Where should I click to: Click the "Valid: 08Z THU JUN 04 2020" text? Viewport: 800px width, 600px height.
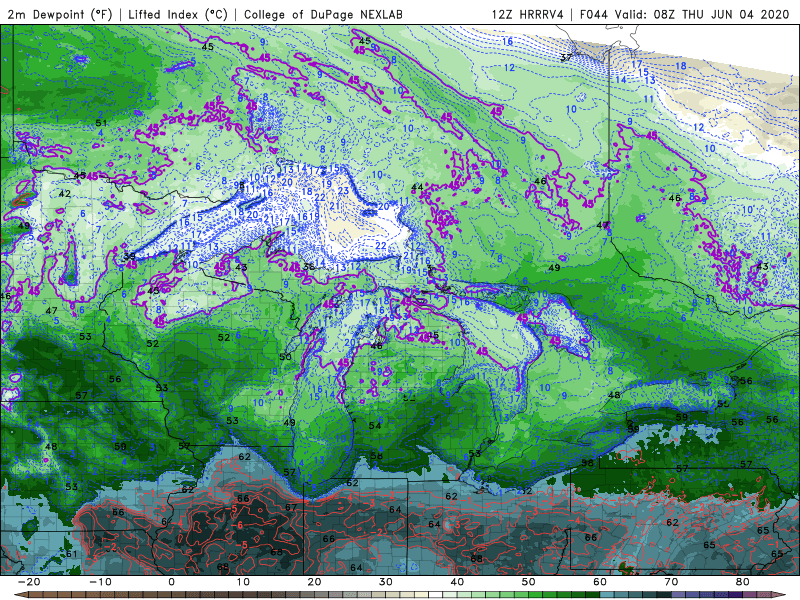702,14
